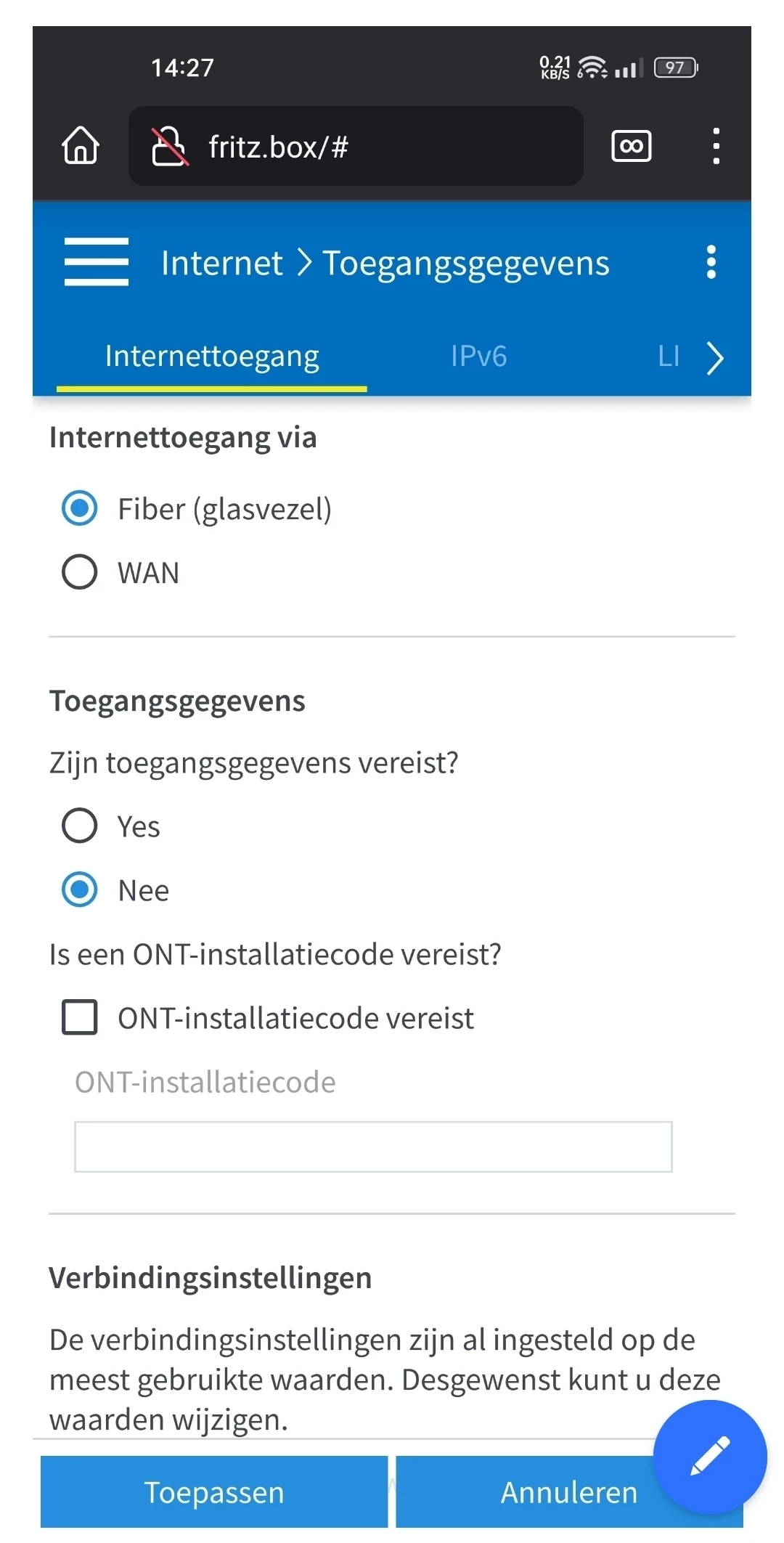Focus the ONT-installatiecode text field
This screenshot has width=784, height=1543.
373,1147
